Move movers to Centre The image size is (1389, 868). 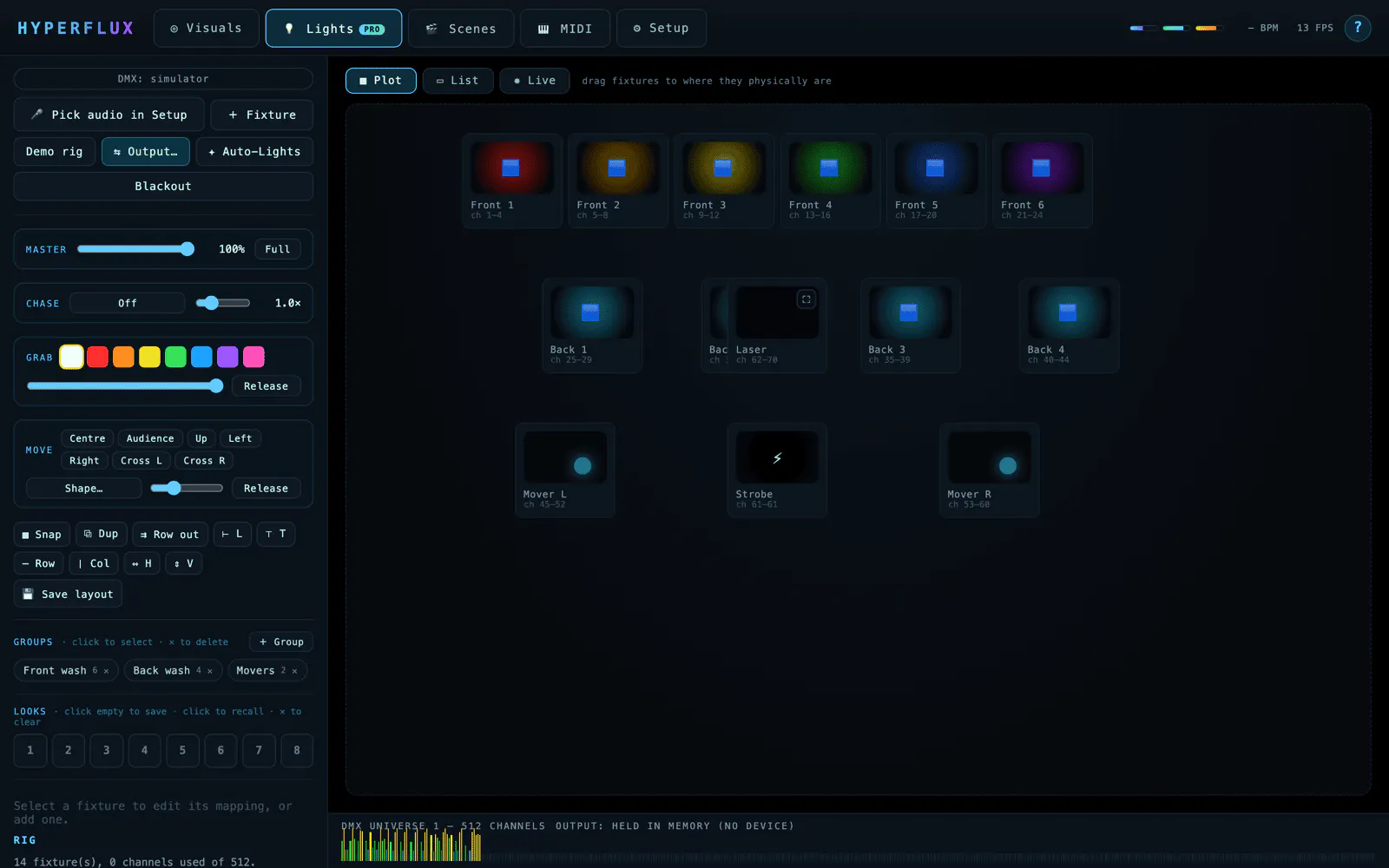(x=88, y=438)
